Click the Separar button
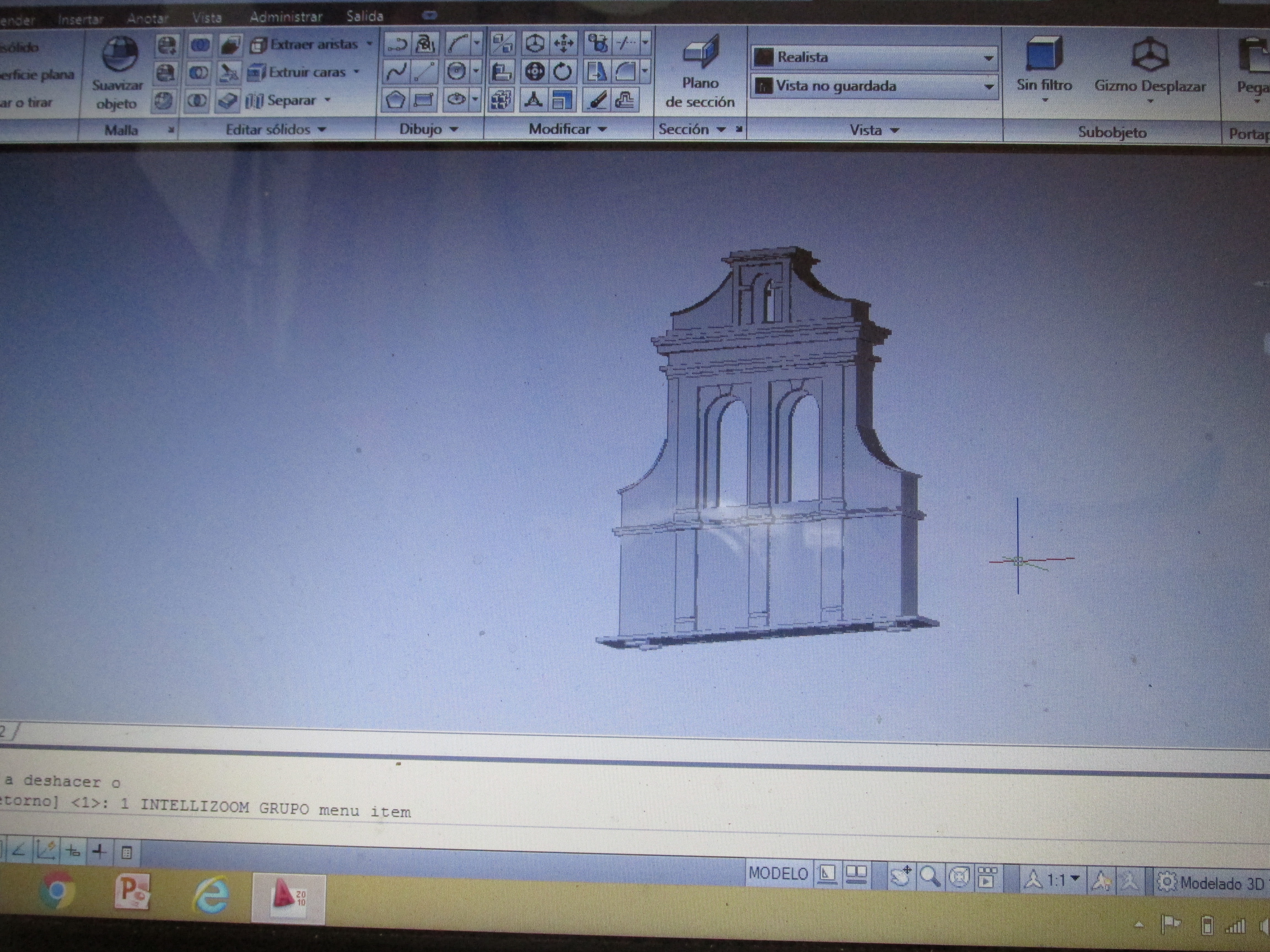Screen dimensions: 1270x952 pos(281,101)
